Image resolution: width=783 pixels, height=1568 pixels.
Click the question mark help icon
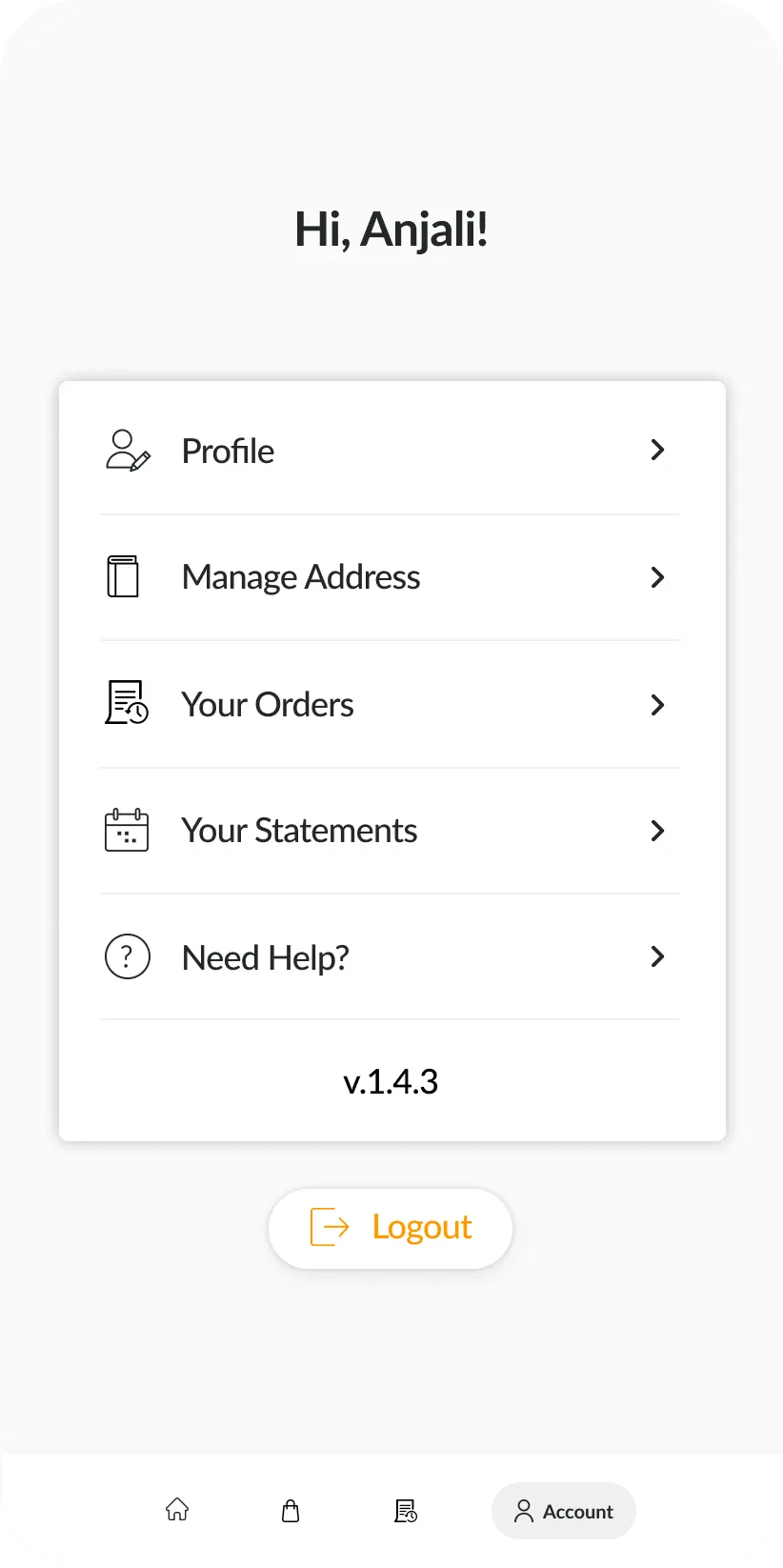tap(127, 956)
